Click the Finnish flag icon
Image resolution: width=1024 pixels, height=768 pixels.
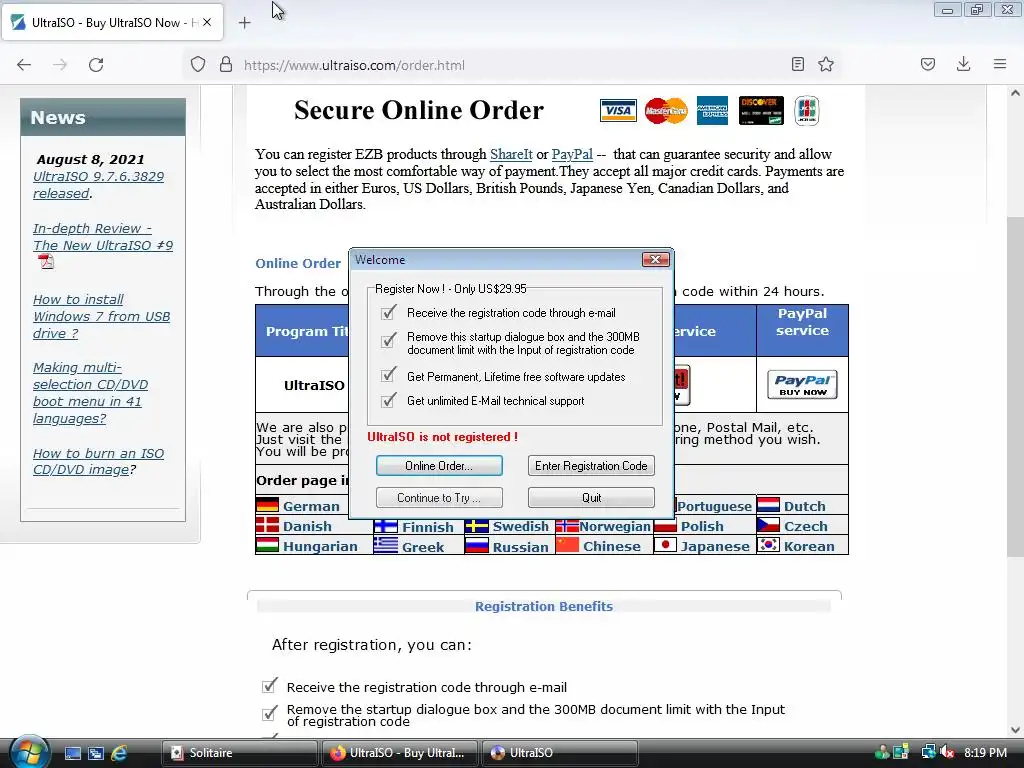386,526
